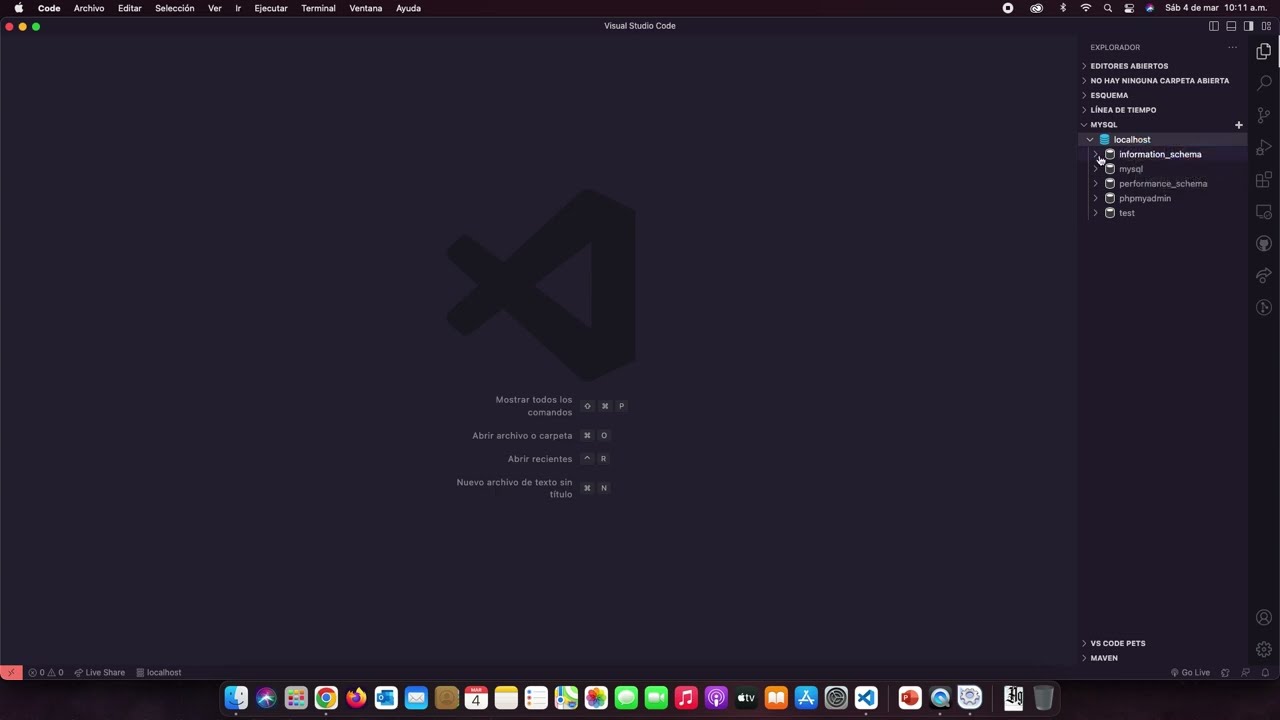The width and height of the screenshot is (1280, 720).
Task: Open the Apple menu
Action: pos(18,8)
